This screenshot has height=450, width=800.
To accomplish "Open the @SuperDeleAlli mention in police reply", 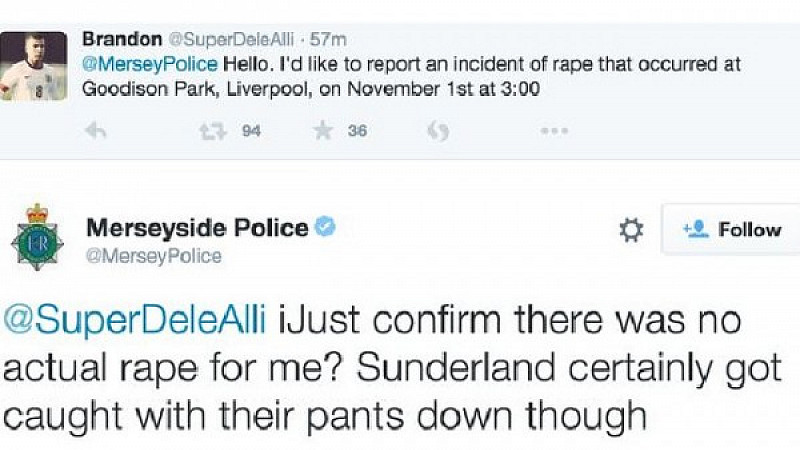I will 135,320.
